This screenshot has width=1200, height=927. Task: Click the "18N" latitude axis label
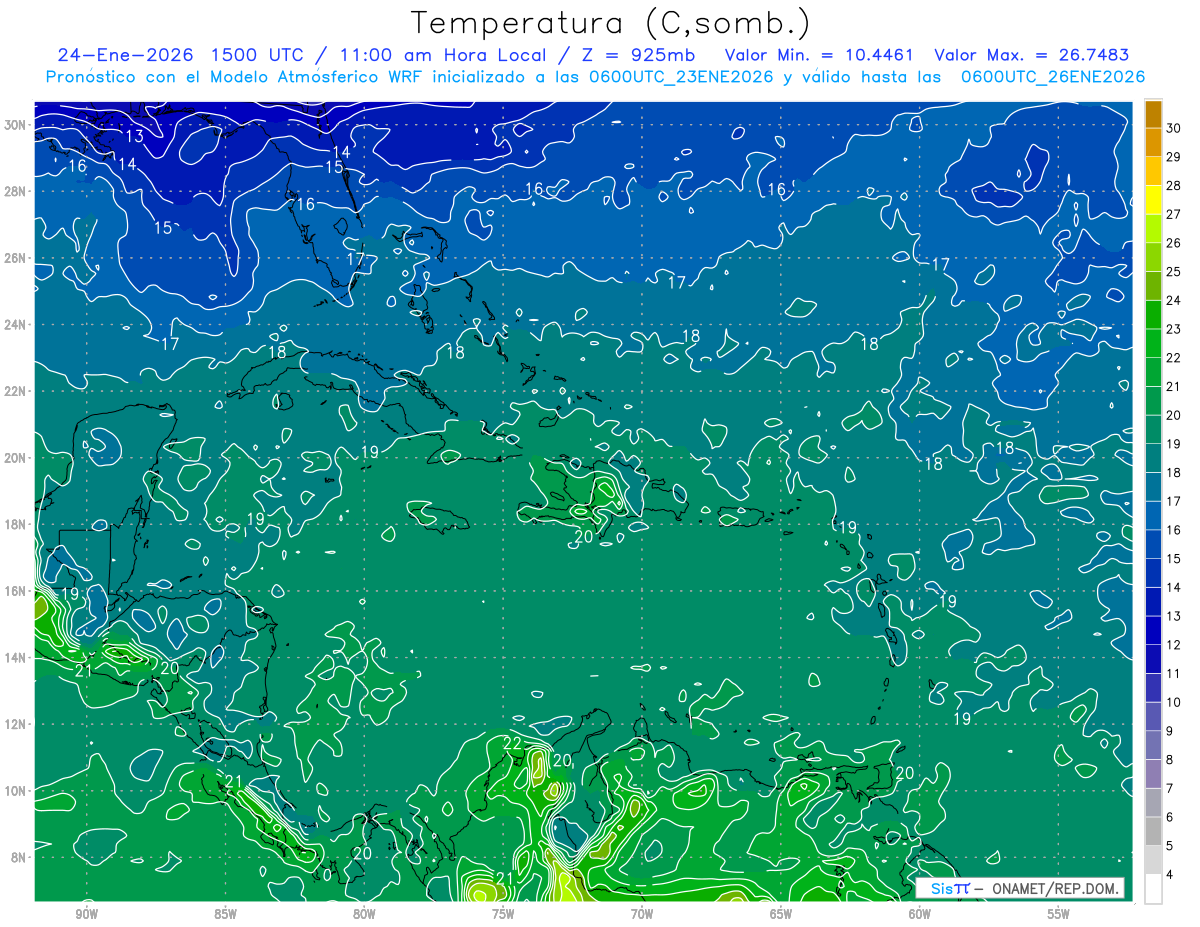[x=15, y=524]
